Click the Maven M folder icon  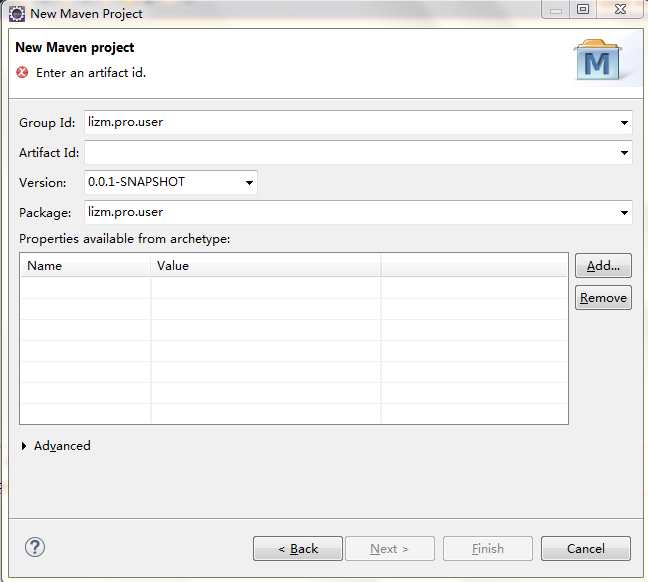598,60
